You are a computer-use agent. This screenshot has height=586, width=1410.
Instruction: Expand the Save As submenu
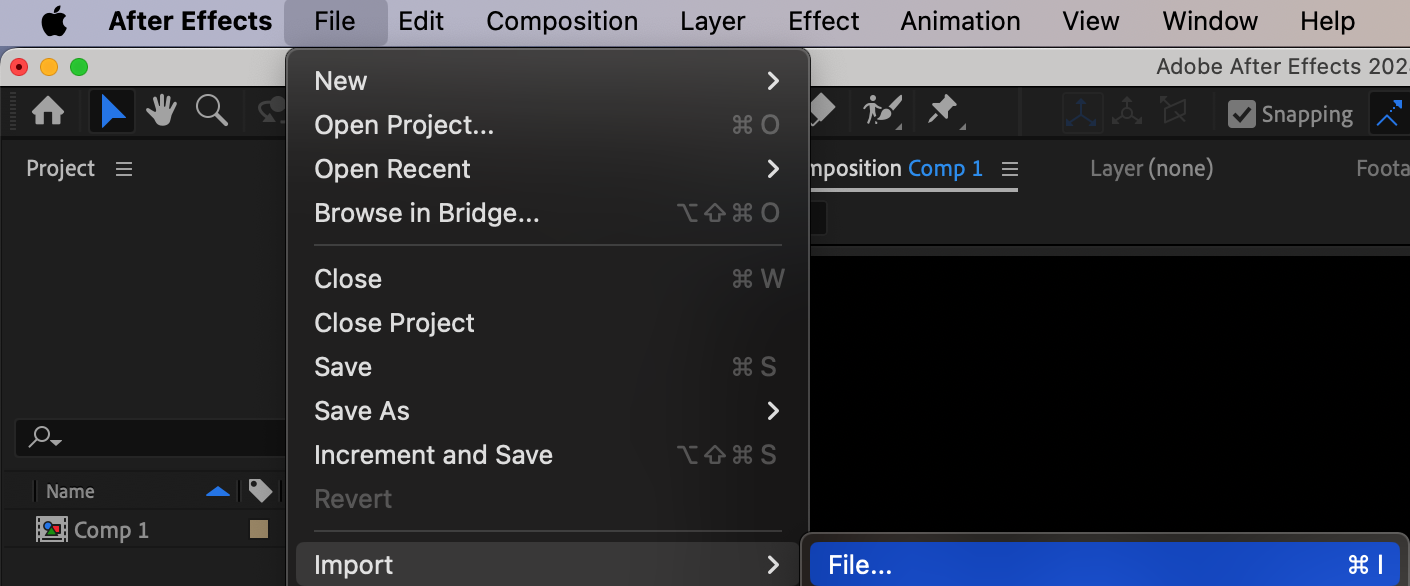pos(546,411)
